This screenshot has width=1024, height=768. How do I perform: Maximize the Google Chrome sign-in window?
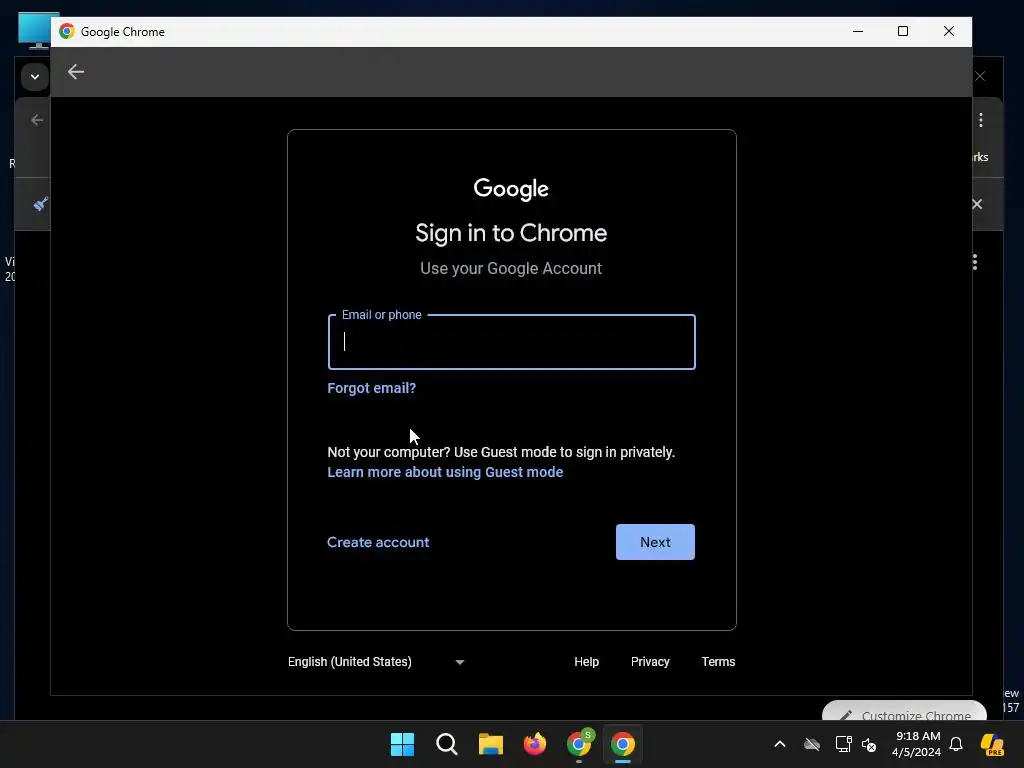[903, 31]
